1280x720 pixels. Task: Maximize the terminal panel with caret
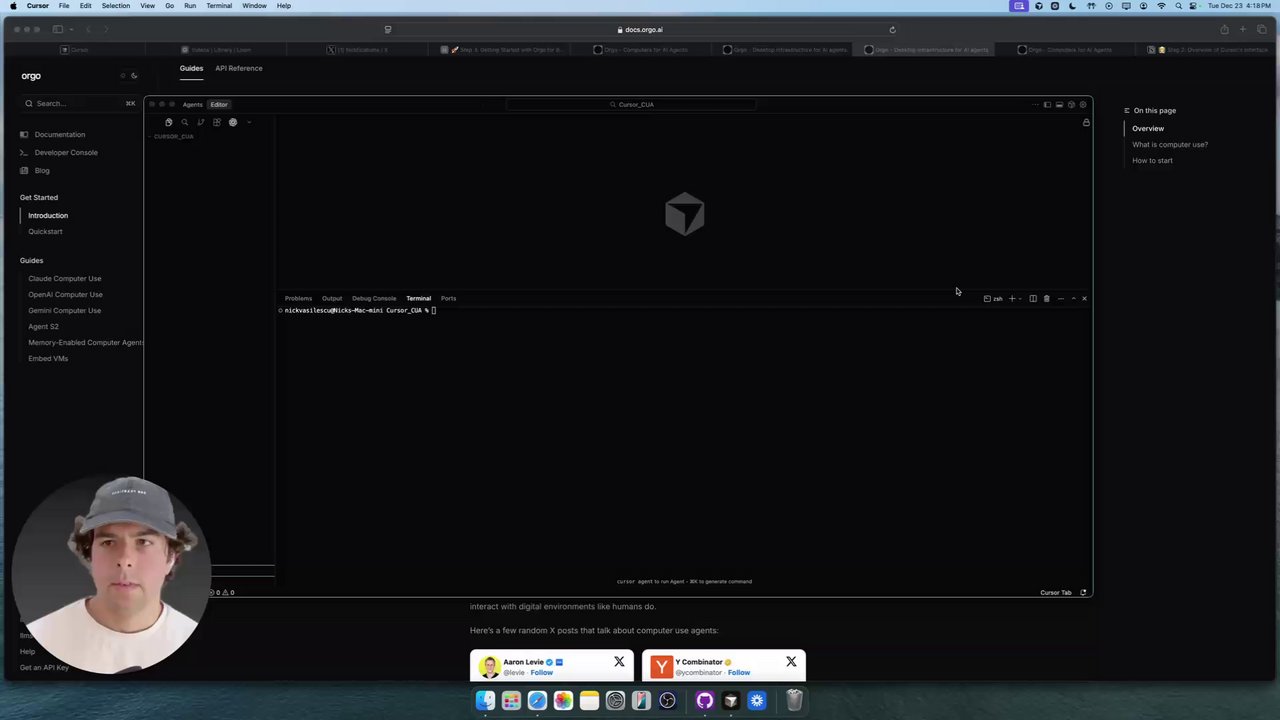coord(1074,298)
